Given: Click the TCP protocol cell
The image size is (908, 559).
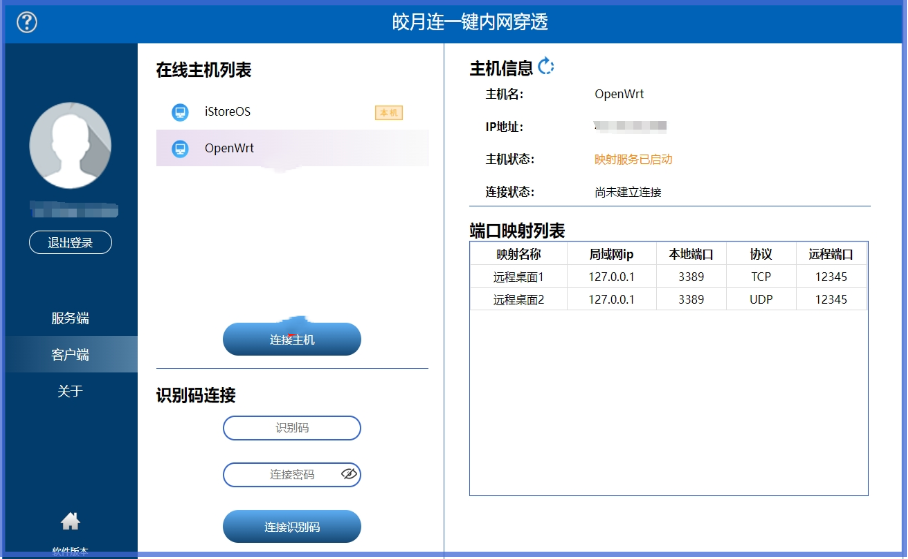Looking at the screenshot, I should (761, 277).
